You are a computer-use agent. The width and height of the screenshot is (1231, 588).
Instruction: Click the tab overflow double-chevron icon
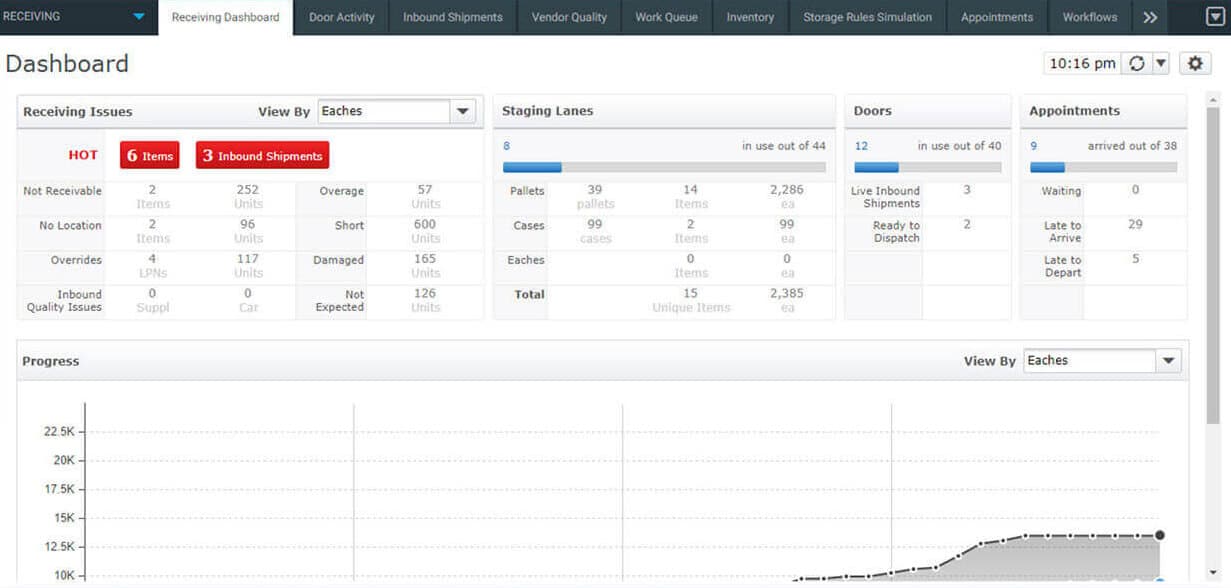pos(1150,17)
